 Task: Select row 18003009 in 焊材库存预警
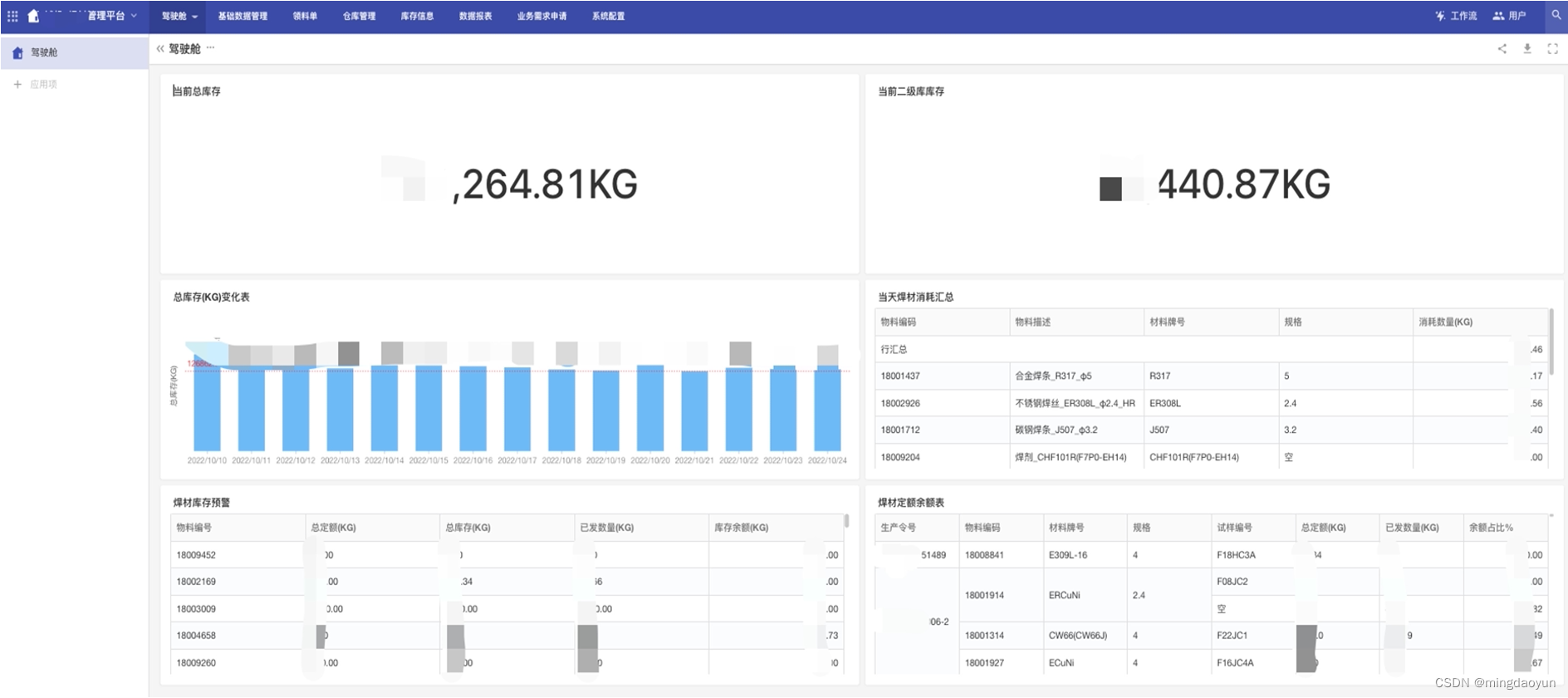tap(507, 609)
